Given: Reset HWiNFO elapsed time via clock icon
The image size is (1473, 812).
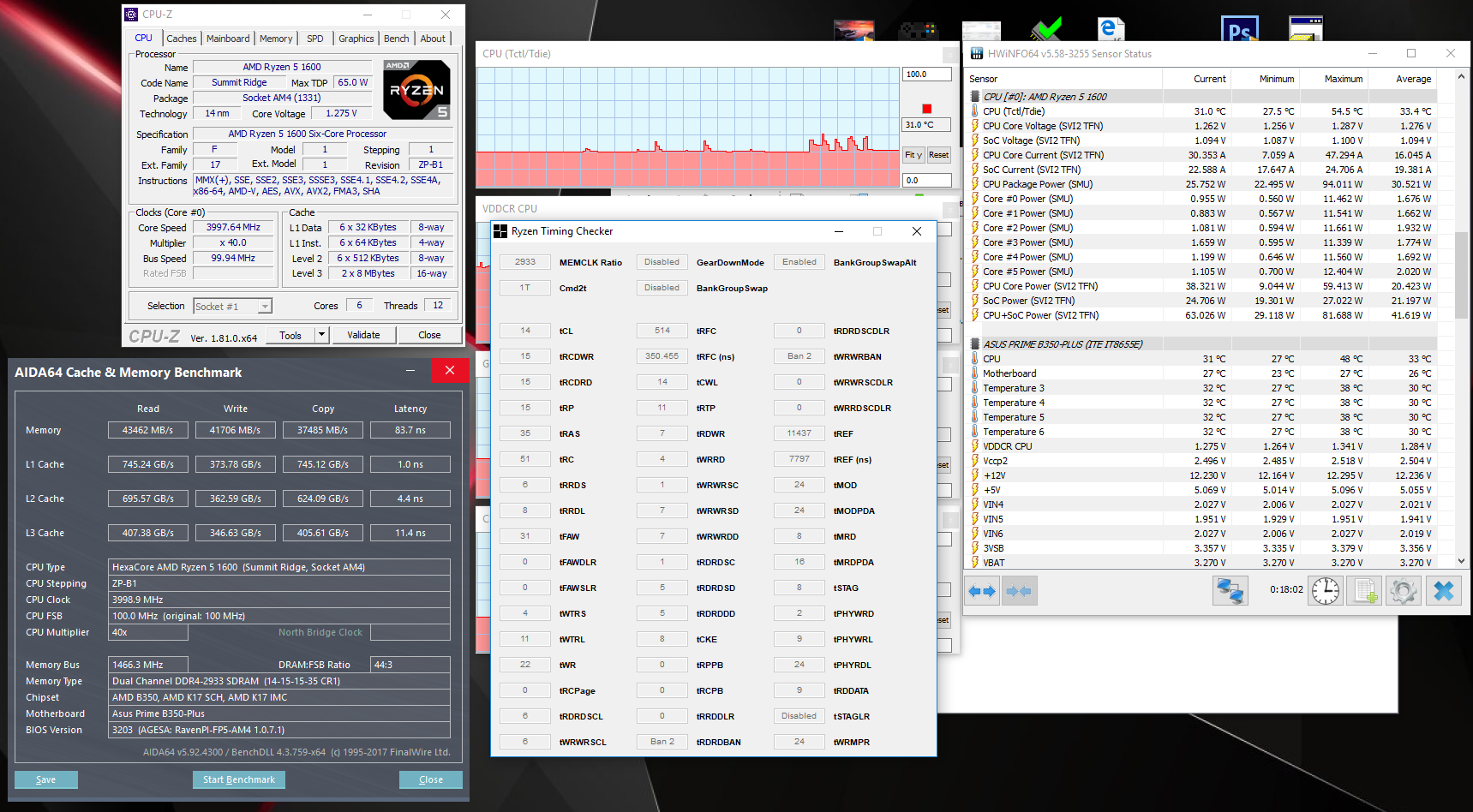Looking at the screenshot, I should [x=1326, y=591].
